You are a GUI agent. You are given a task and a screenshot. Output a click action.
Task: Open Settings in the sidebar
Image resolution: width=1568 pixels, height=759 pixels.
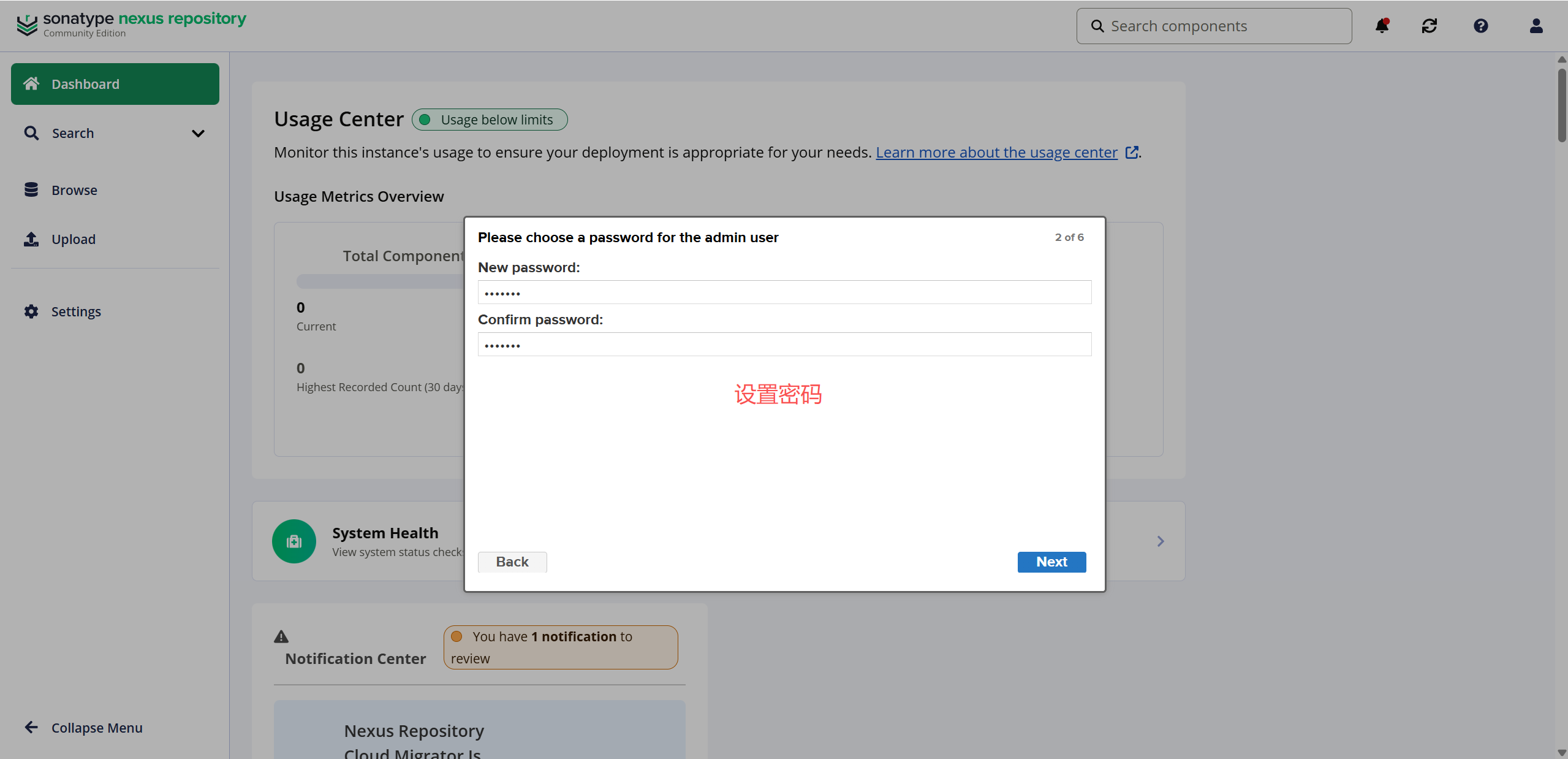point(75,311)
